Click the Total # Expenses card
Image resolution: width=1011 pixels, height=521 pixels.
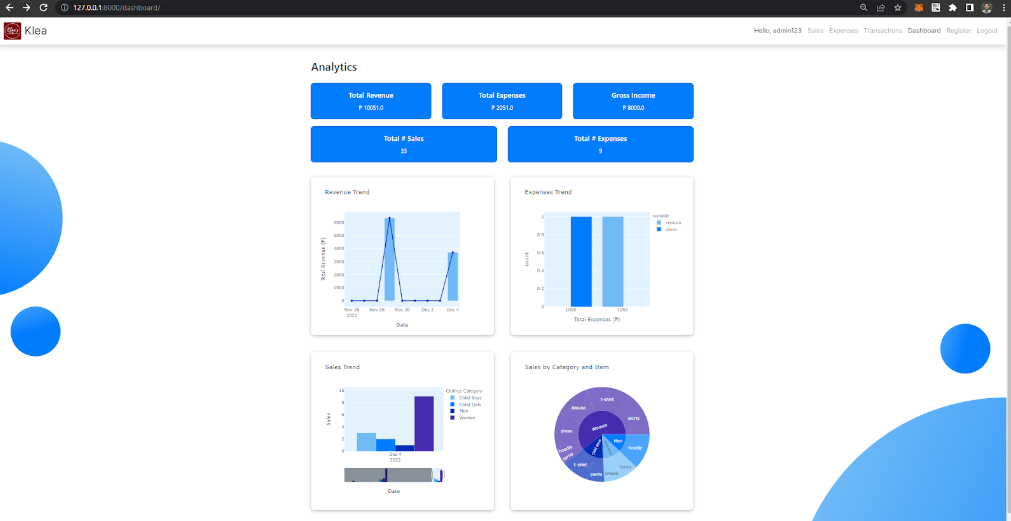(x=600, y=144)
